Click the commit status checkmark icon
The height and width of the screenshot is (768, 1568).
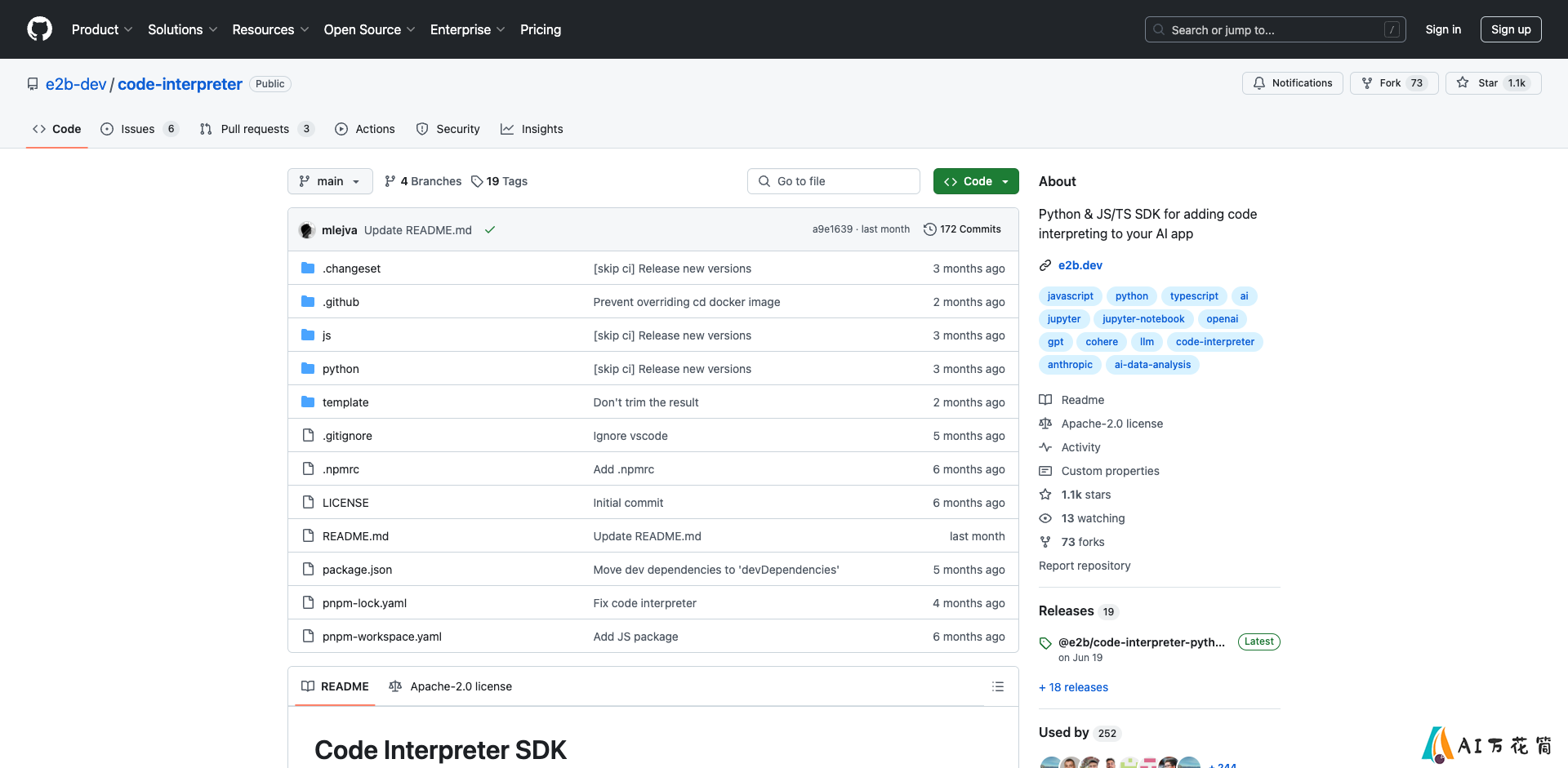coord(490,230)
